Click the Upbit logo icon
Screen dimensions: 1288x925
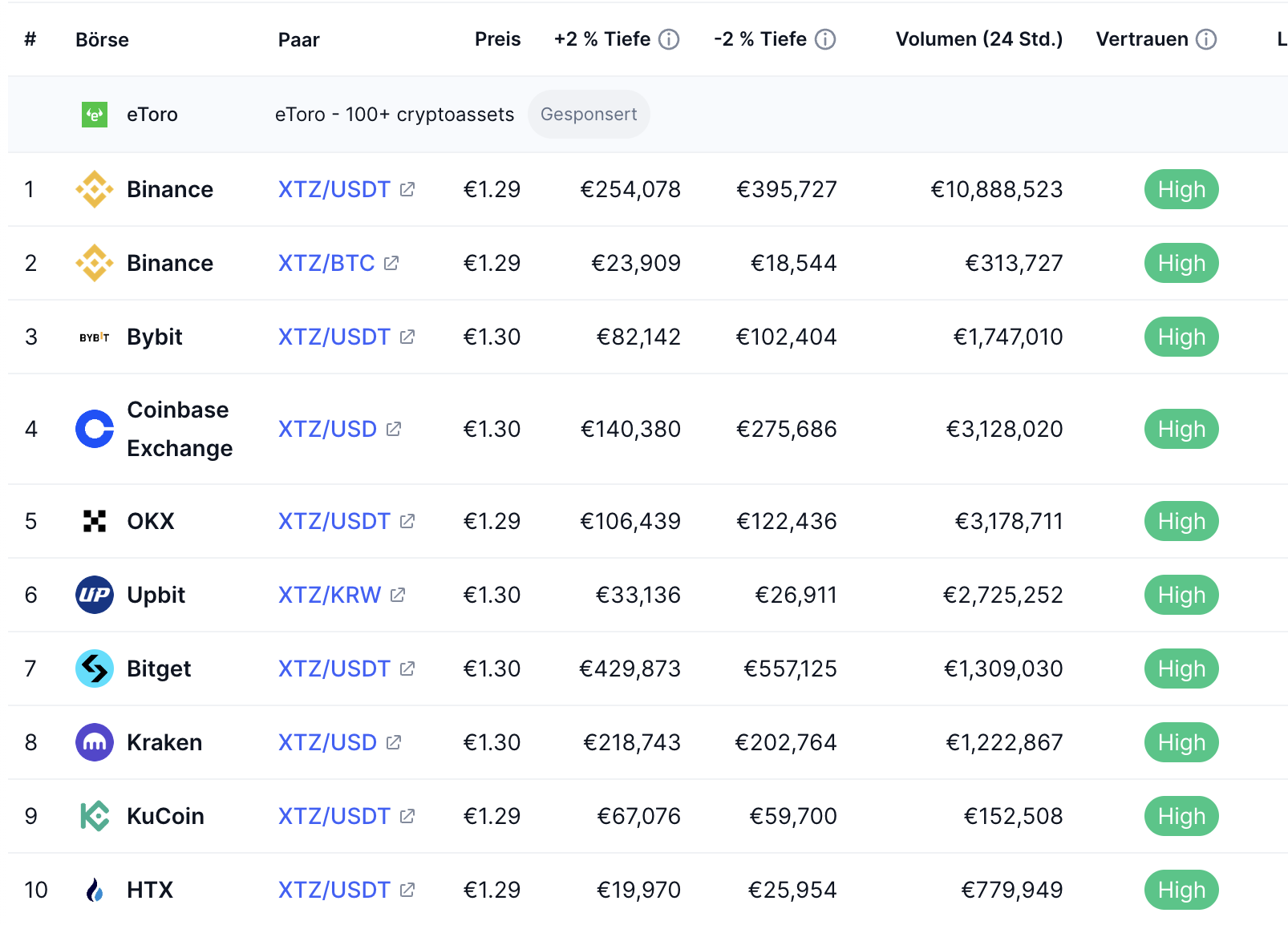click(x=95, y=595)
